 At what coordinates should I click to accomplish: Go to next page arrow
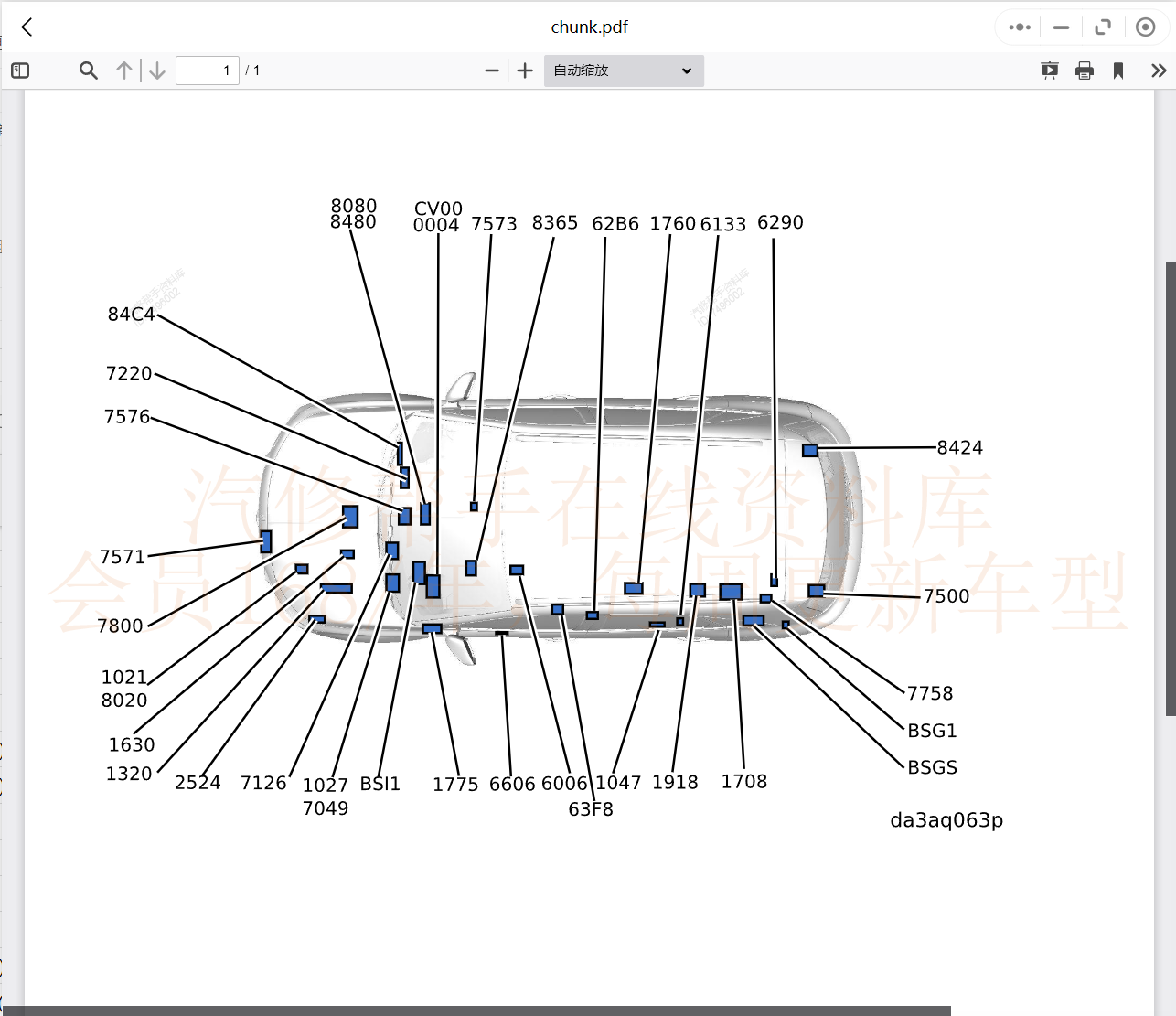(x=157, y=70)
